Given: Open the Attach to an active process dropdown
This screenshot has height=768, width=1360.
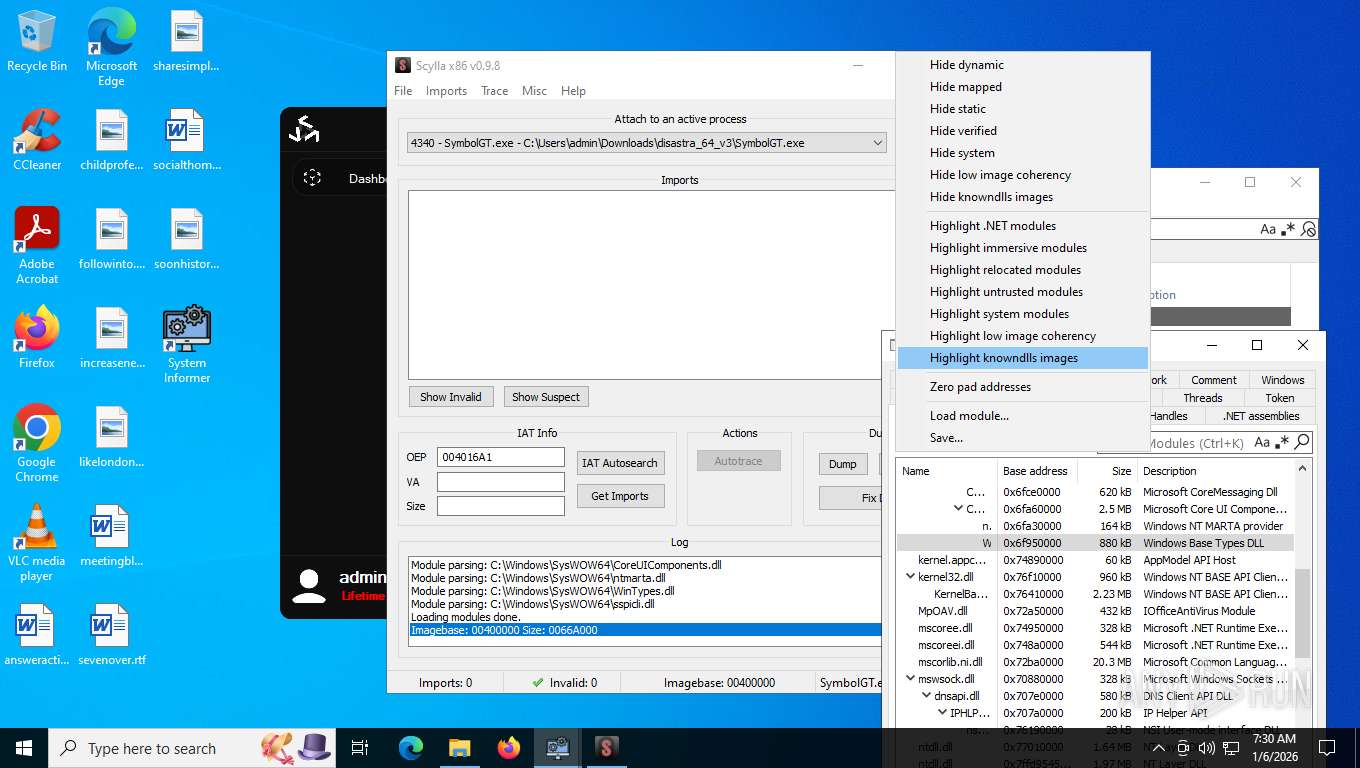Looking at the screenshot, I should point(647,143).
